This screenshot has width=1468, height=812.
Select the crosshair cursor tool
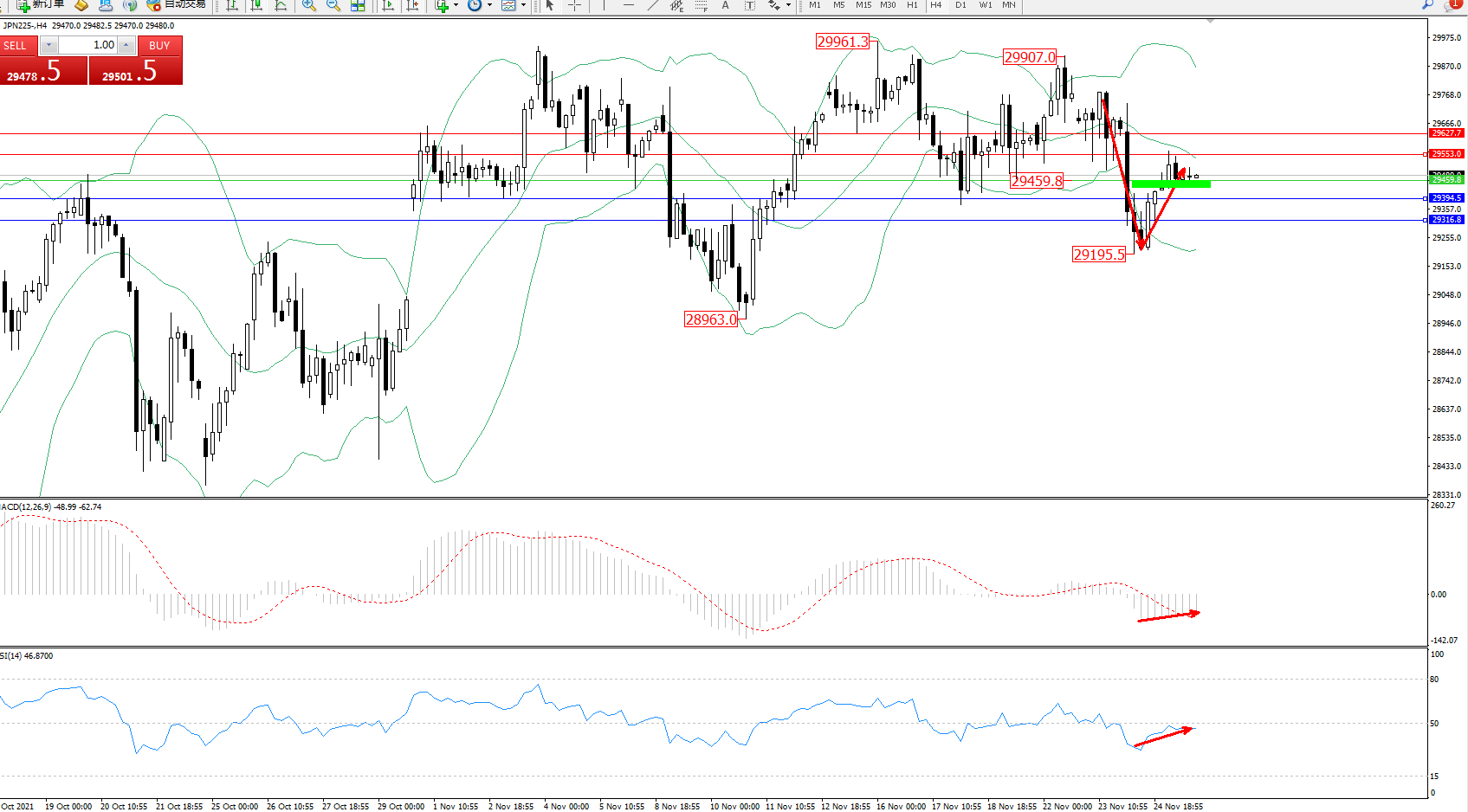click(574, 5)
